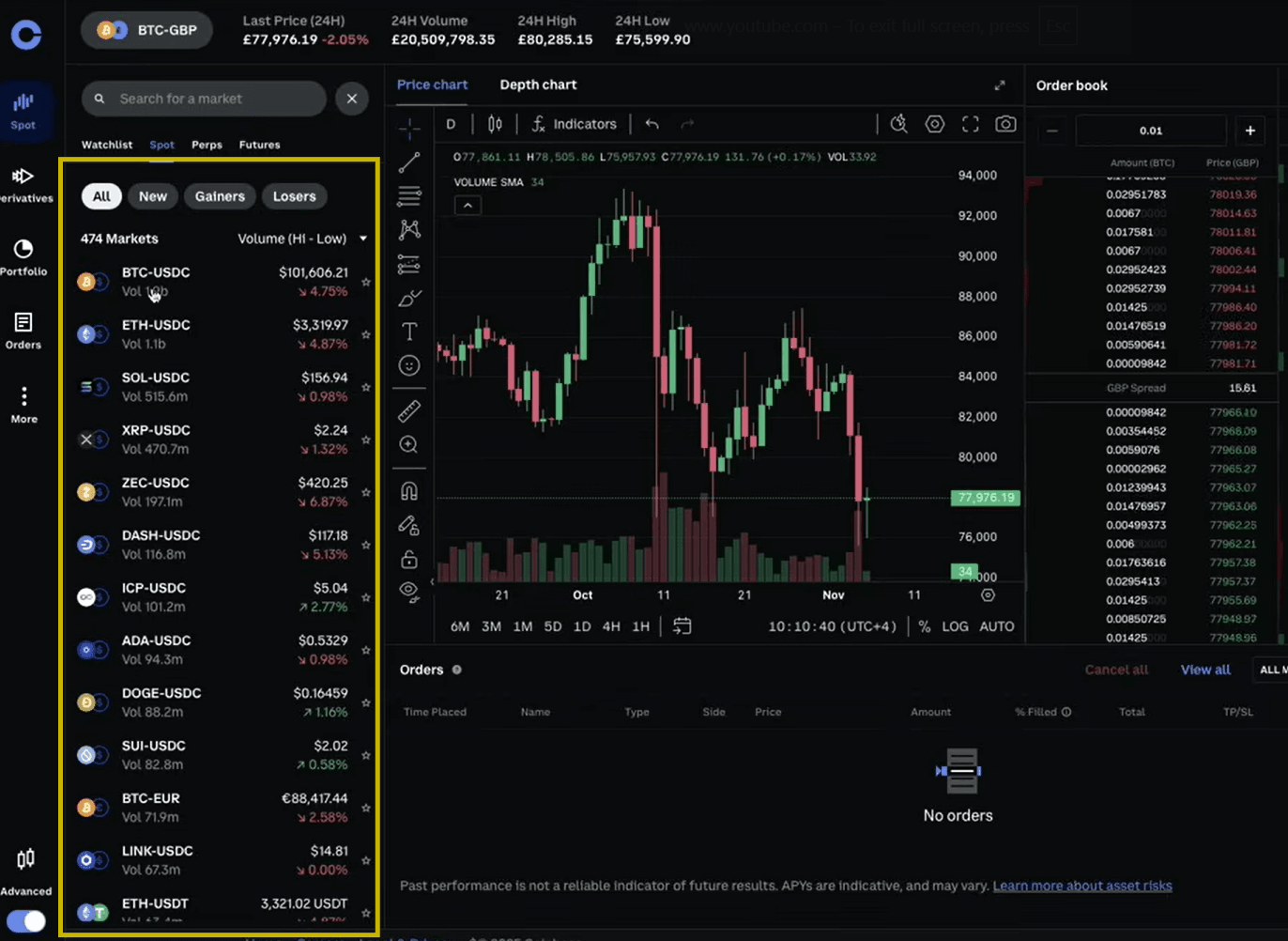Open the Watchlist markets tab
Image resolution: width=1288 pixels, height=941 pixels.
tap(107, 145)
